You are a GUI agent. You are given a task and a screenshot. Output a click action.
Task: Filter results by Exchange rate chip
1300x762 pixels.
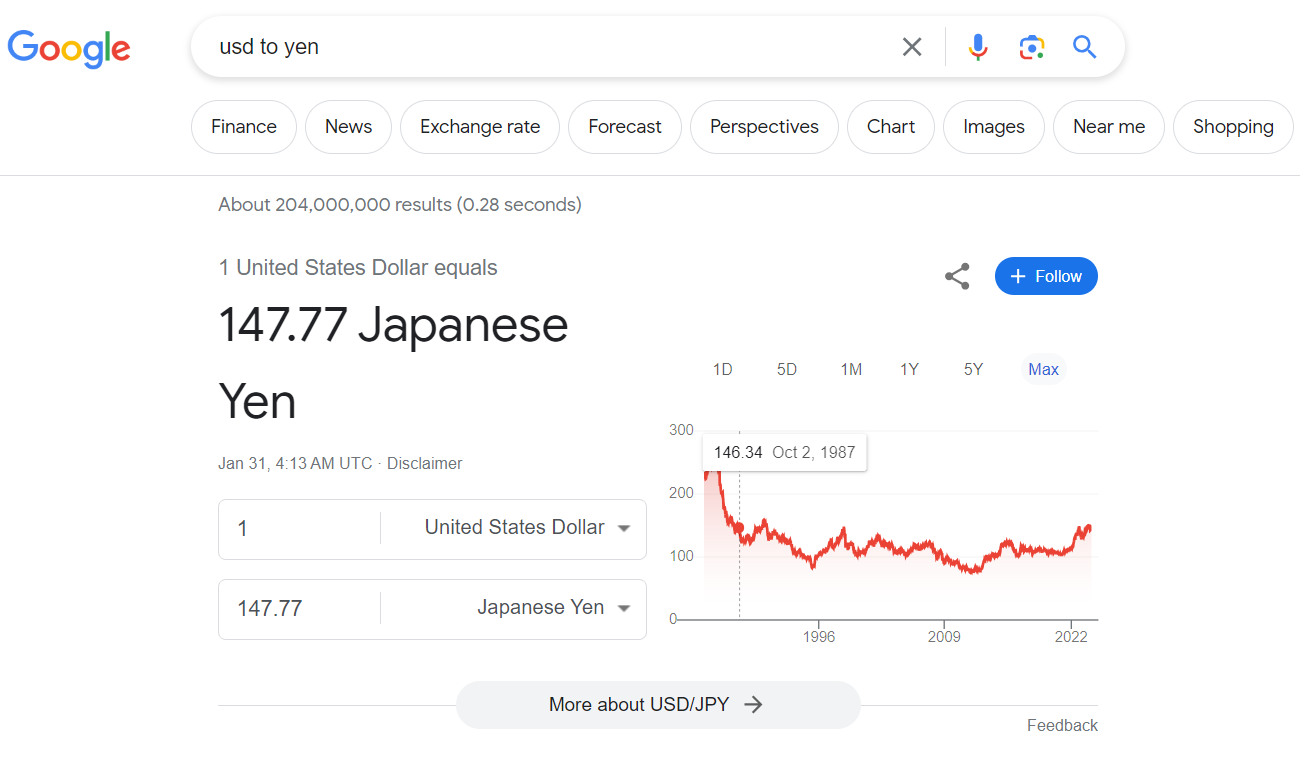click(480, 127)
